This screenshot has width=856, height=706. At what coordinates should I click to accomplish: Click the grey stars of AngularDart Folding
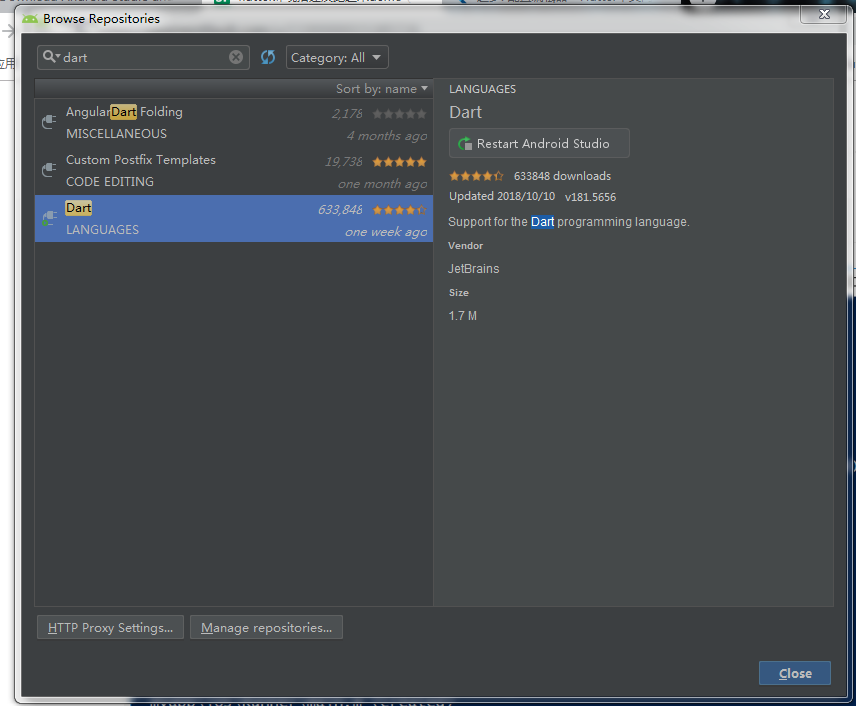[x=399, y=114]
